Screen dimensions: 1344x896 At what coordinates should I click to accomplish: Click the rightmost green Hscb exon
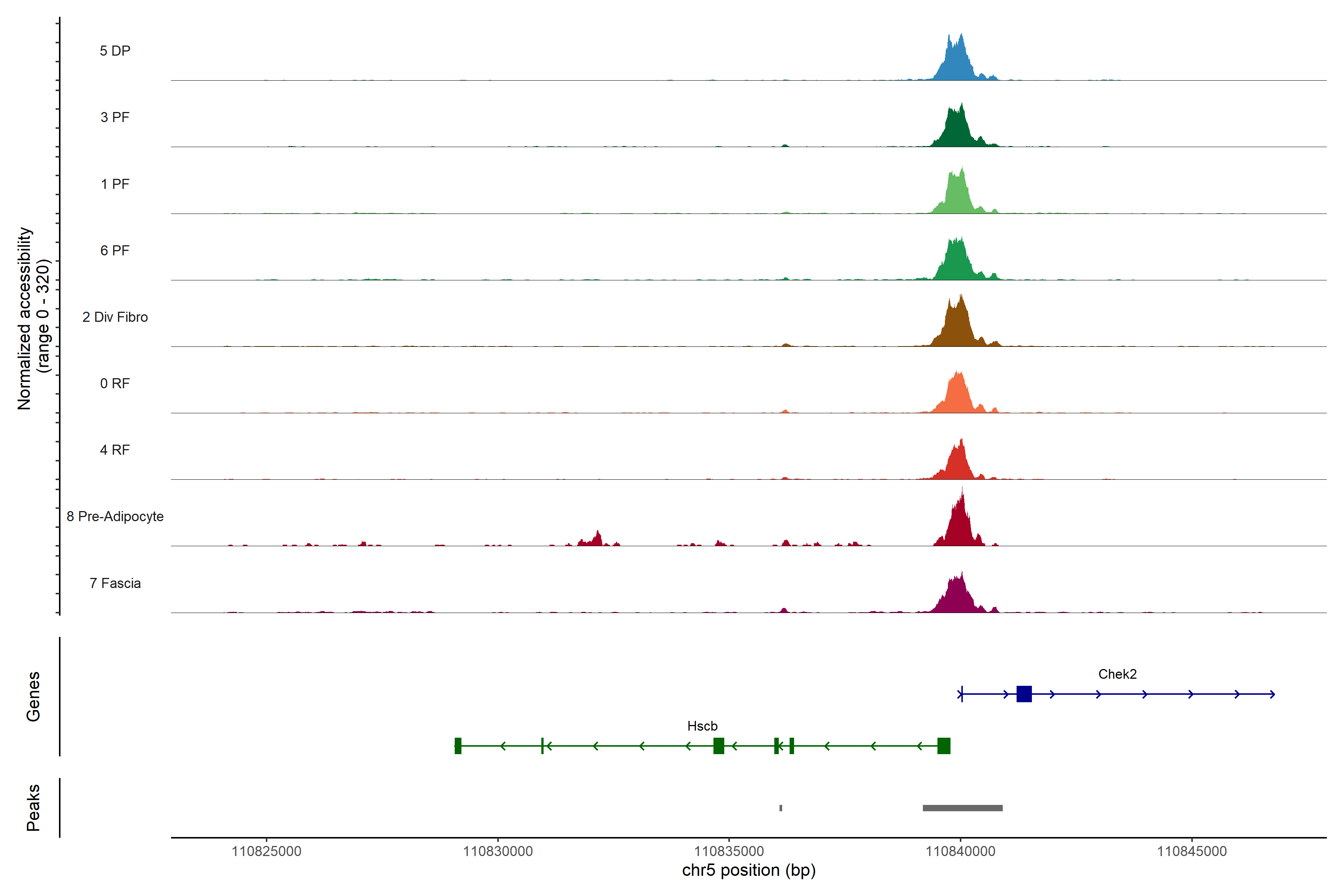[943, 746]
